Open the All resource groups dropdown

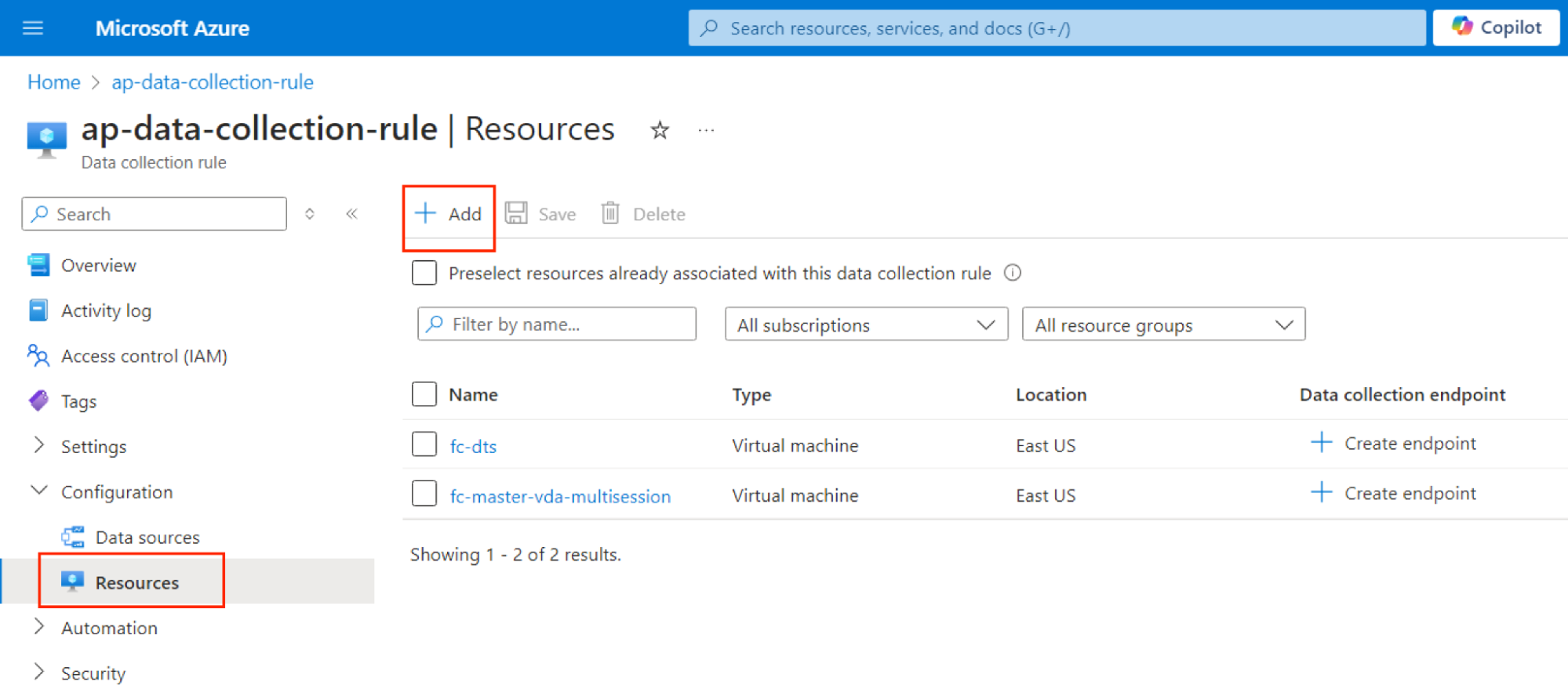(1162, 325)
